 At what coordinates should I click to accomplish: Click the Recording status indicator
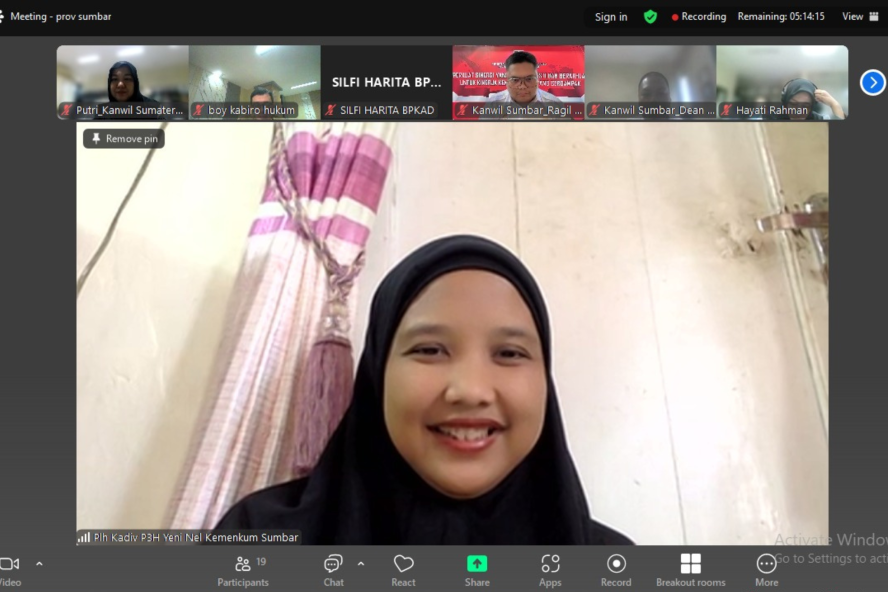(x=699, y=16)
